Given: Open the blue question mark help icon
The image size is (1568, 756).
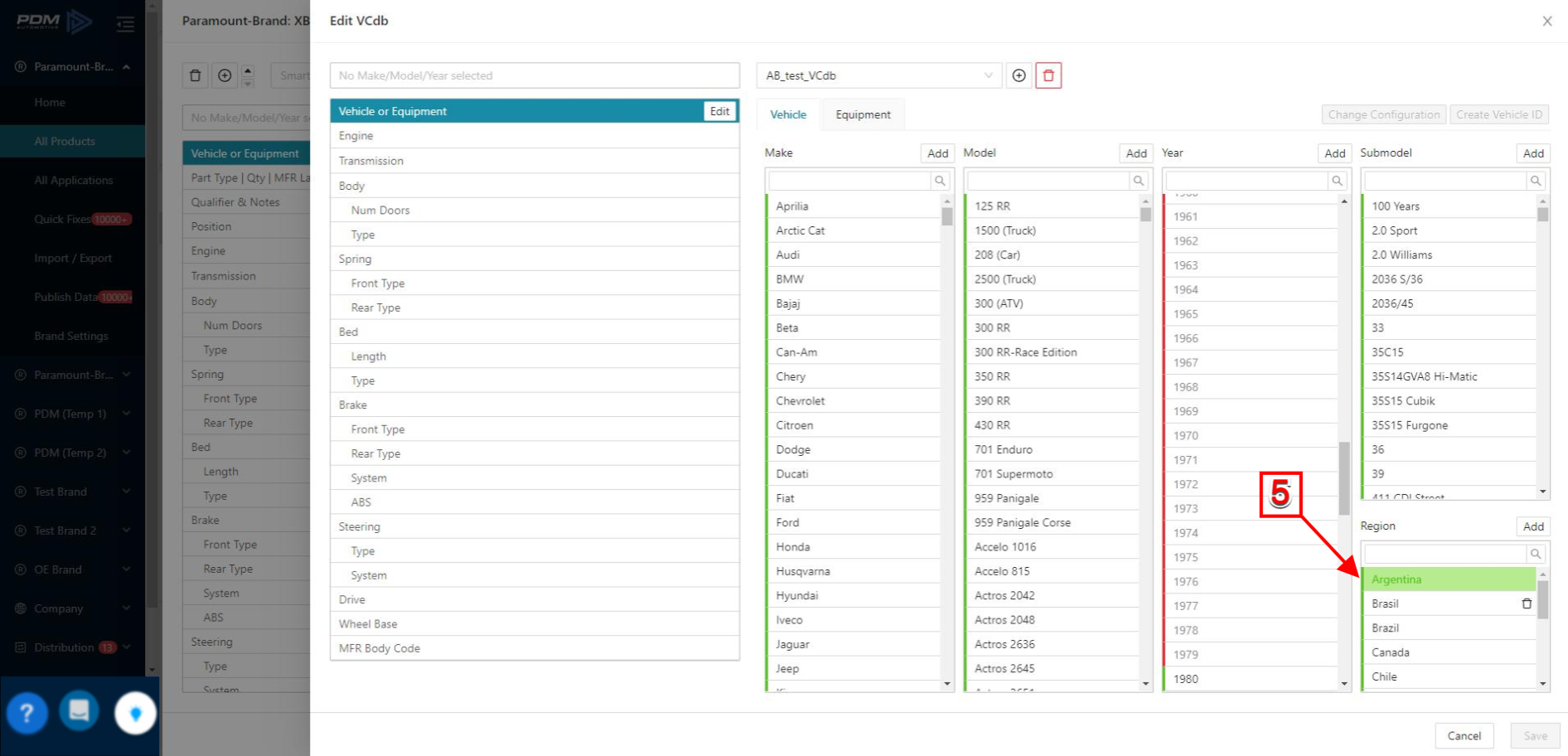Looking at the screenshot, I should coord(27,712).
